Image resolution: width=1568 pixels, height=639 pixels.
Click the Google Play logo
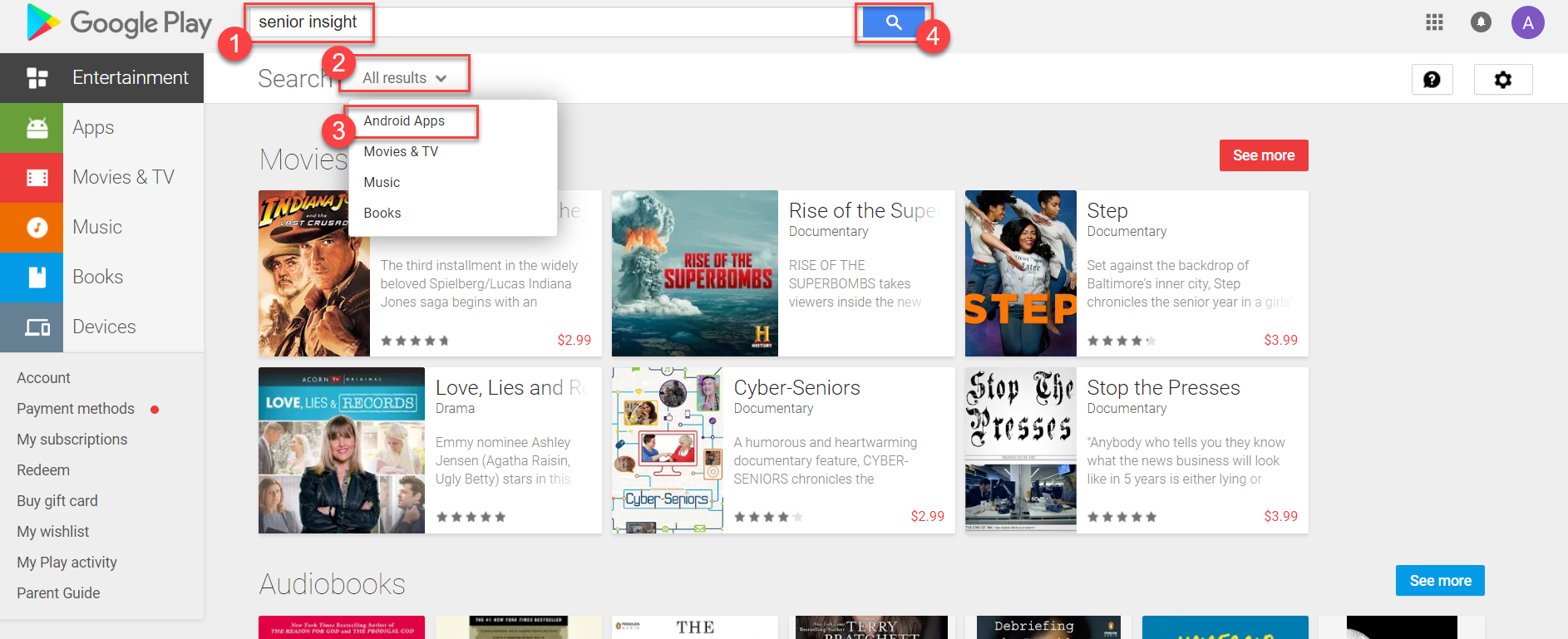pyautogui.click(x=119, y=22)
